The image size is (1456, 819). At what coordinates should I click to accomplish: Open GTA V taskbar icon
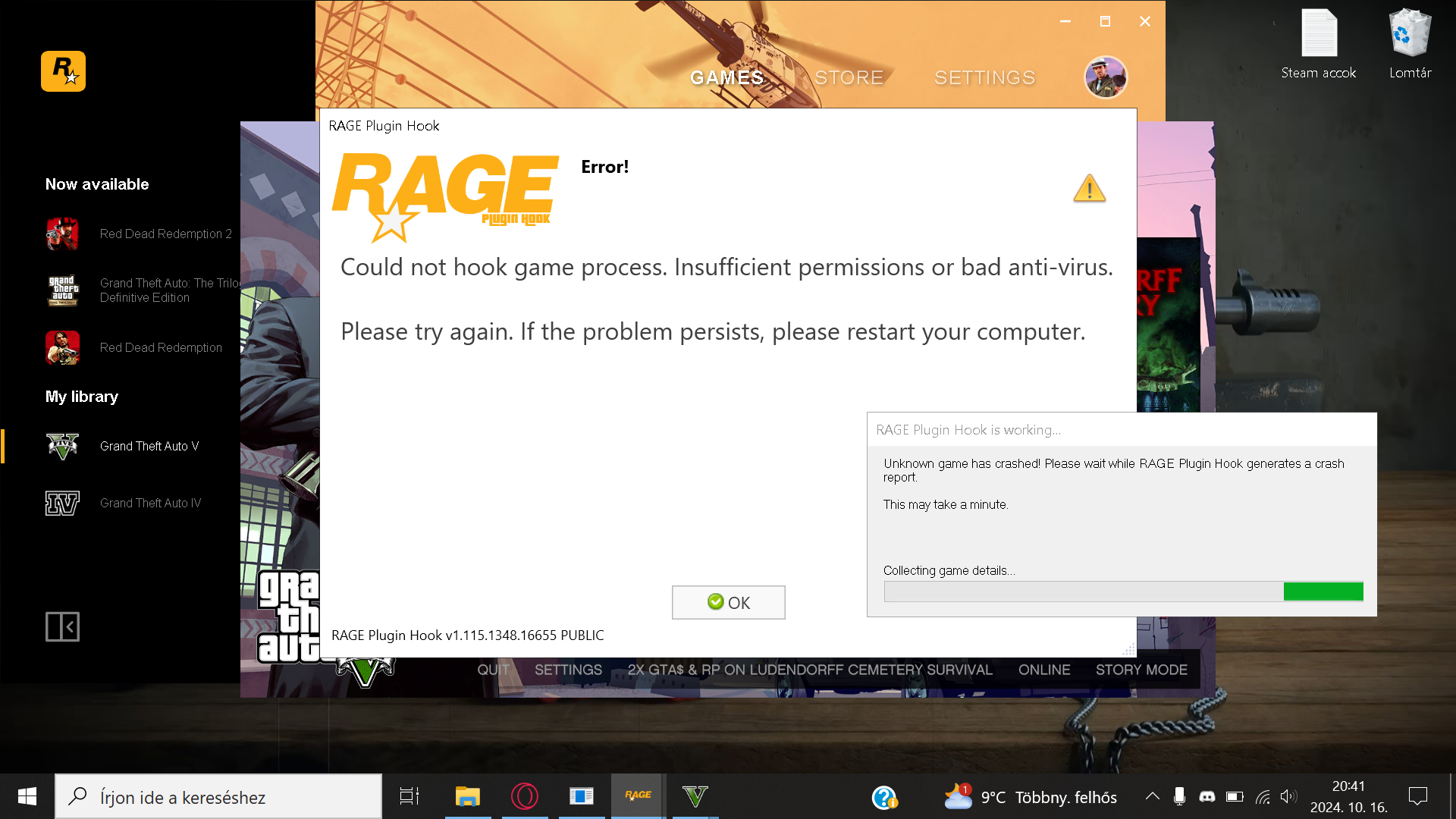[695, 795]
